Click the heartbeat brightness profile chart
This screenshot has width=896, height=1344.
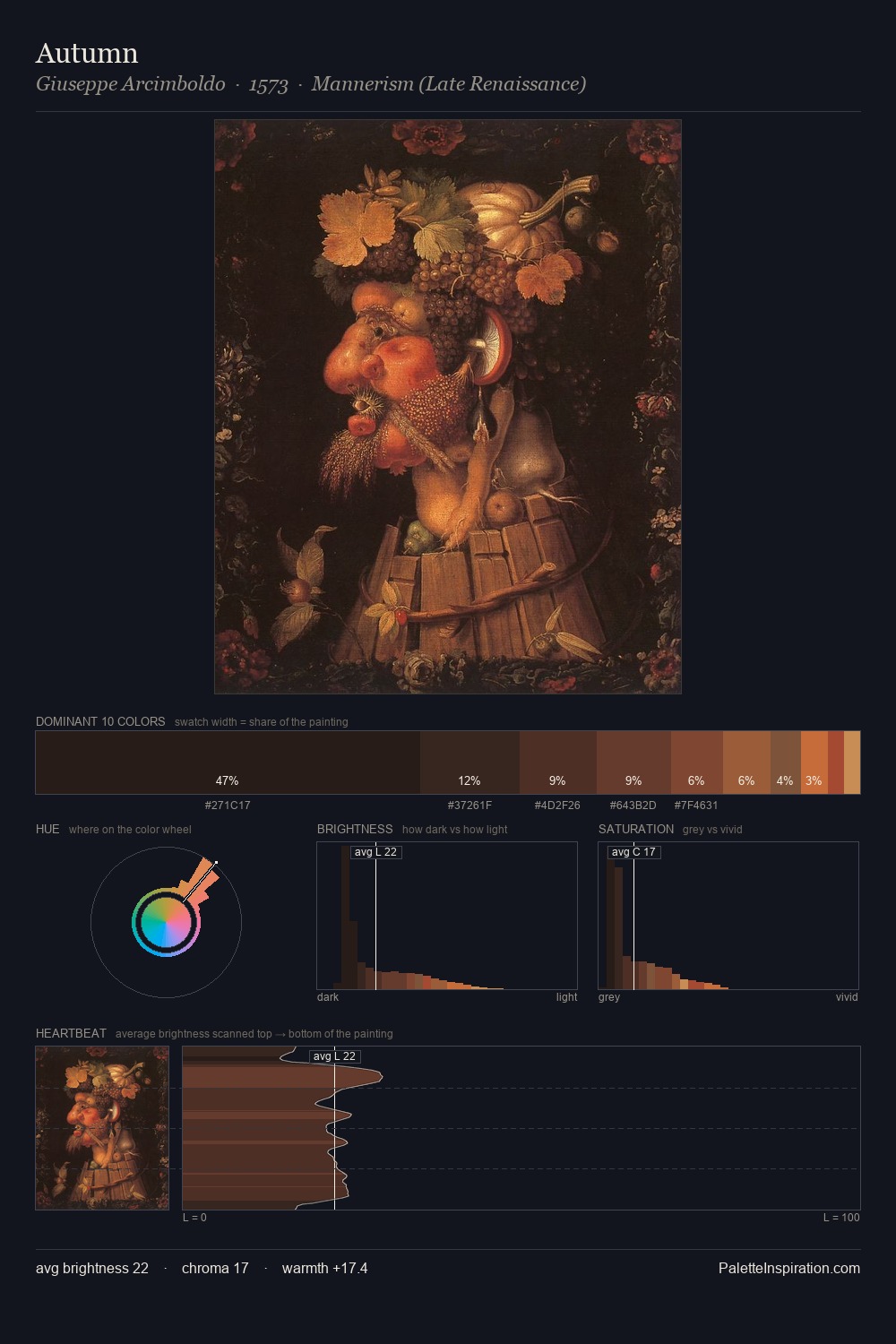[521, 1128]
